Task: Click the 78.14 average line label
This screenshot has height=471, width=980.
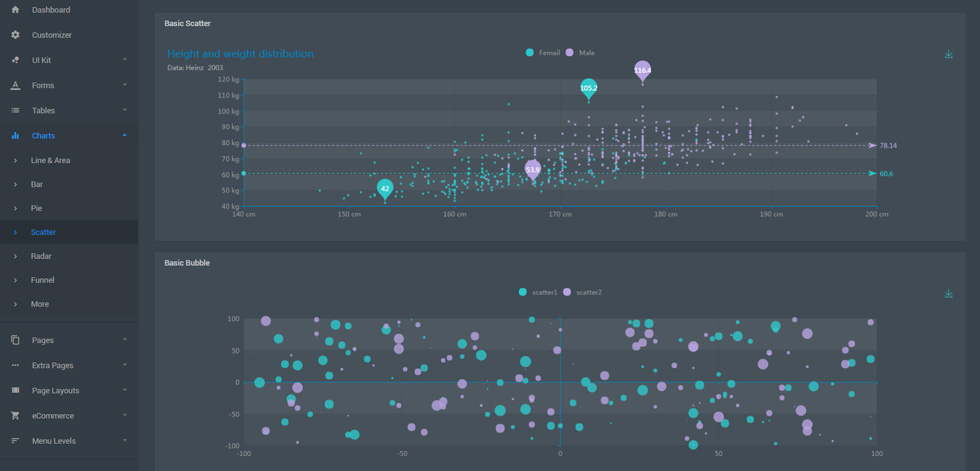Action: 888,146
